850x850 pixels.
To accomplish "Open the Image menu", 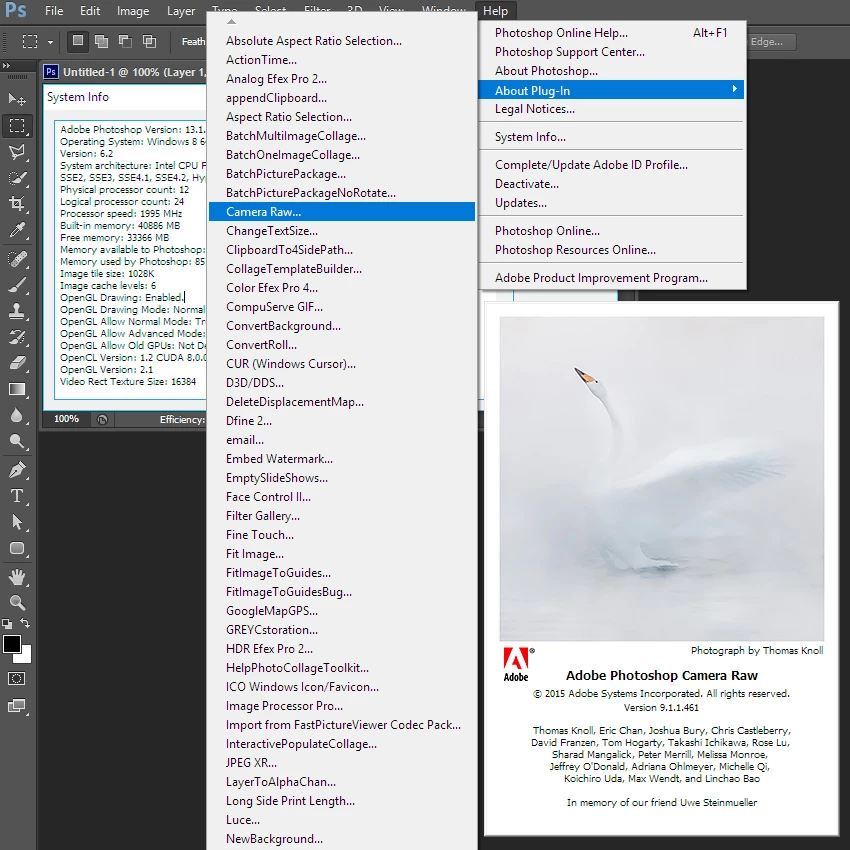I will click(133, 11).
